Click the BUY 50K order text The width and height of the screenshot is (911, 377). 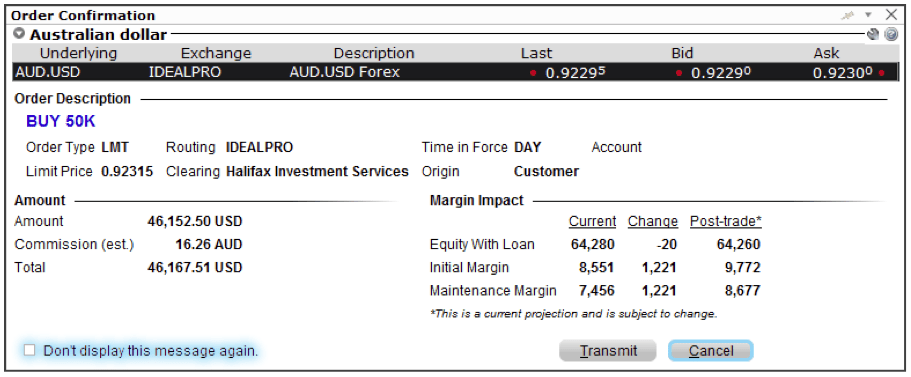[60, 121]
